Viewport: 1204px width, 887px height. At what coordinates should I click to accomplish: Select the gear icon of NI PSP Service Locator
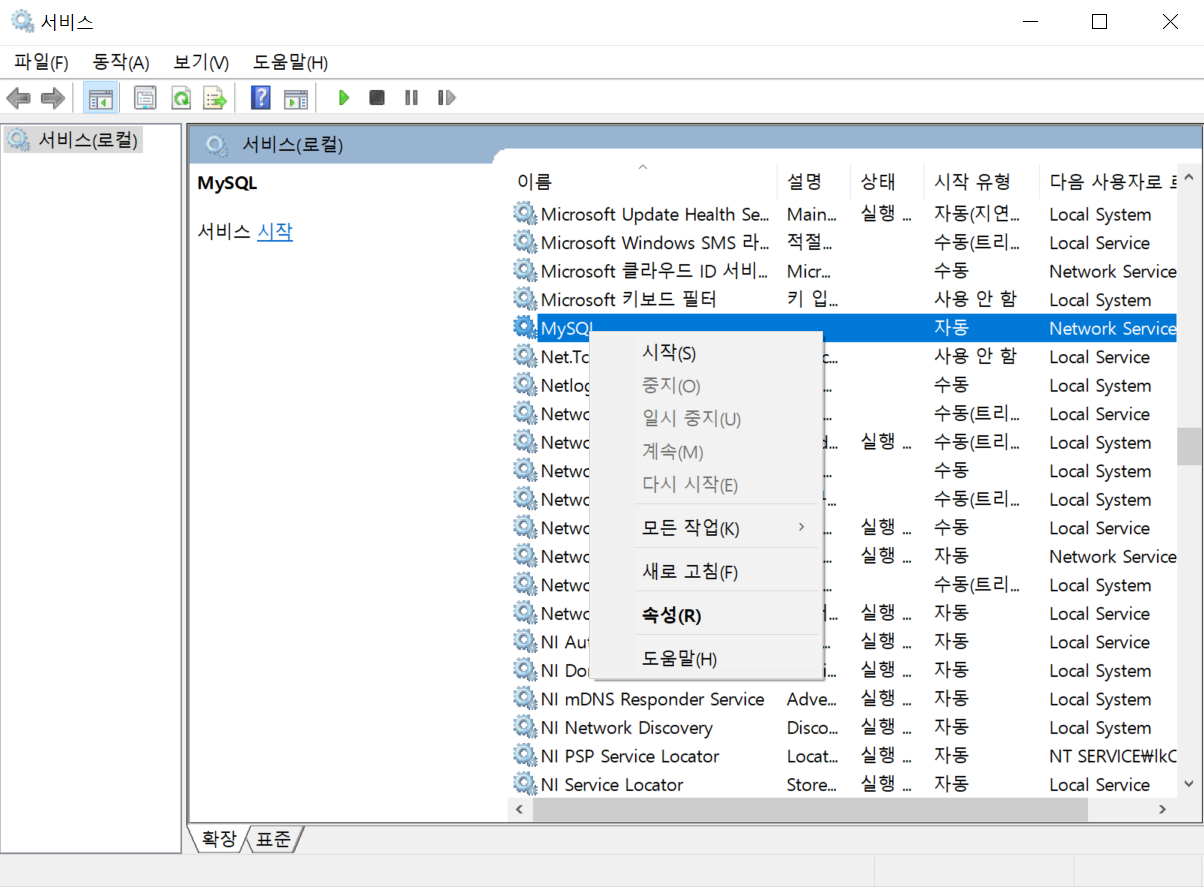coord(524,755)
